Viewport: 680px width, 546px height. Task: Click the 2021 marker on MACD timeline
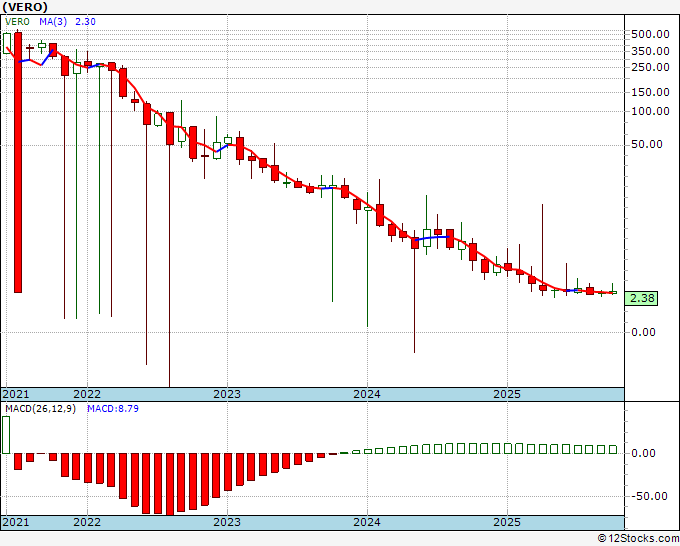[x=16, y=522]
